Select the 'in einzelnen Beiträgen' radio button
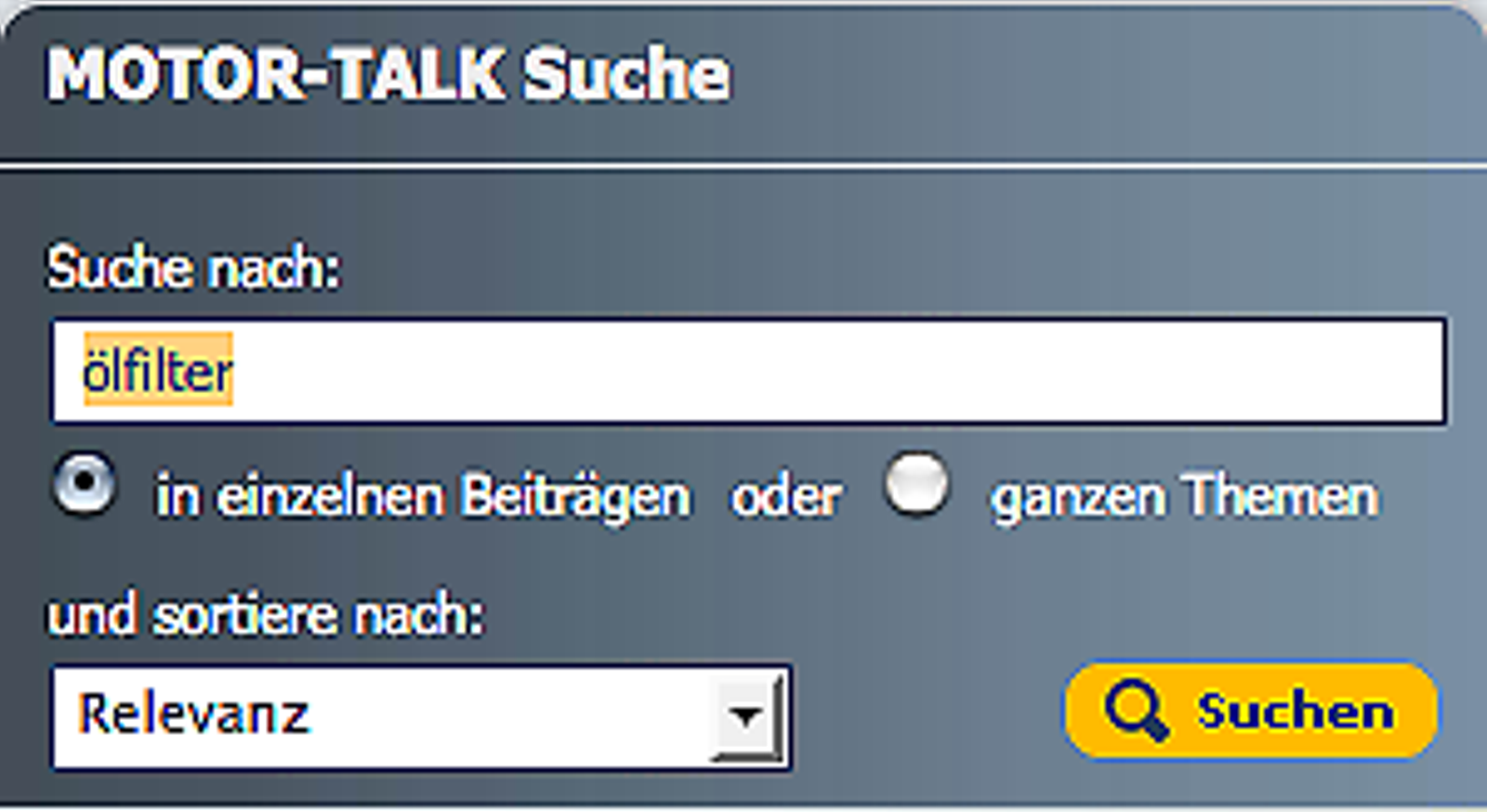 [x=84, y=484]
